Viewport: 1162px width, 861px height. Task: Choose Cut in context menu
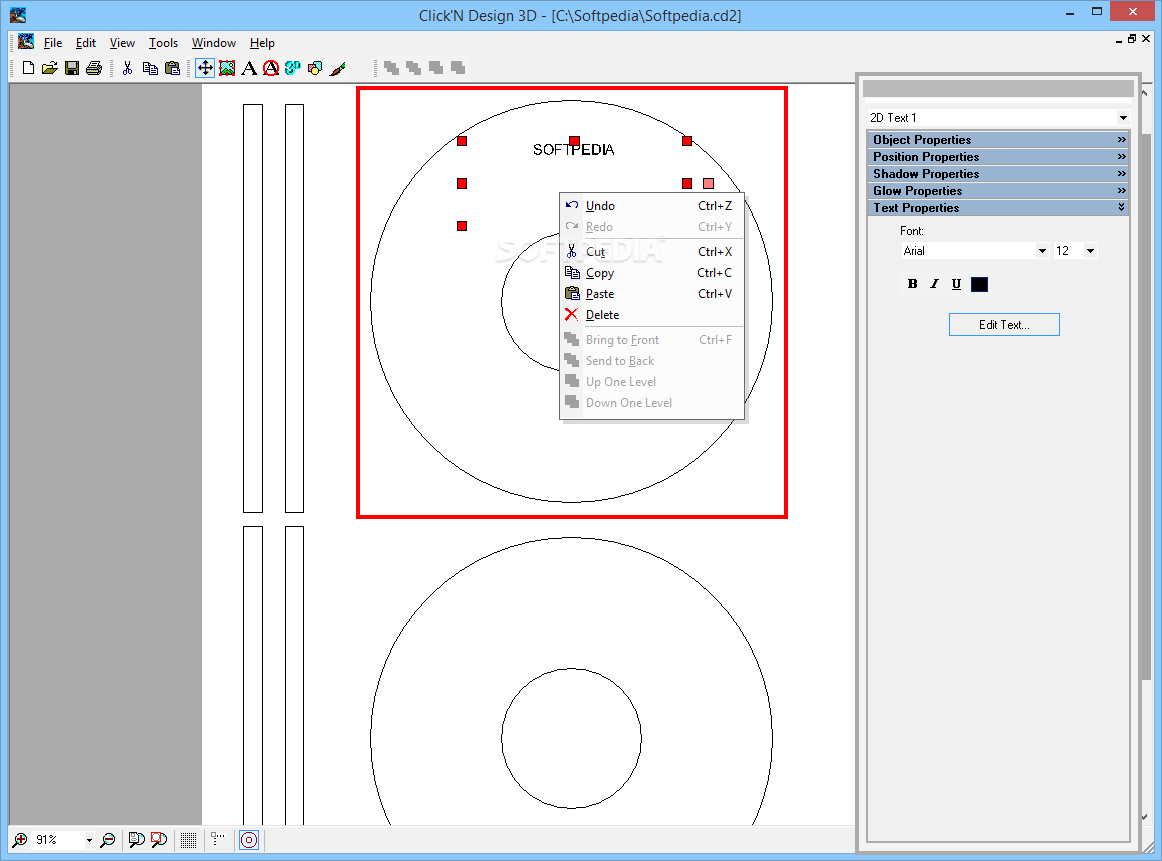(x=651, y=252)
